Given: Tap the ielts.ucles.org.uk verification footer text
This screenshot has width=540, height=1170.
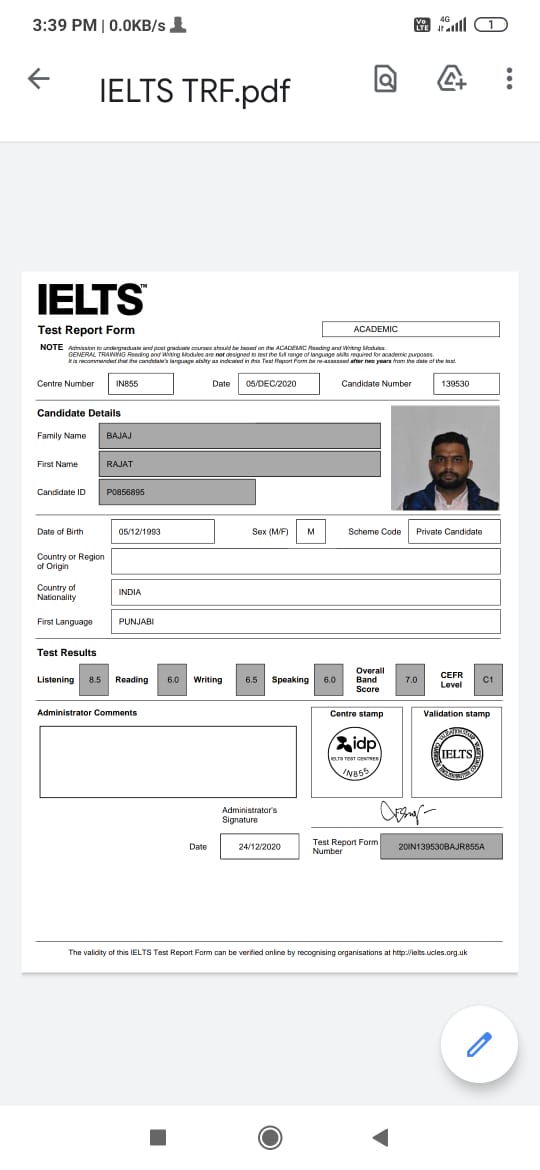Looking at the screenshot, I should point(268,952).
